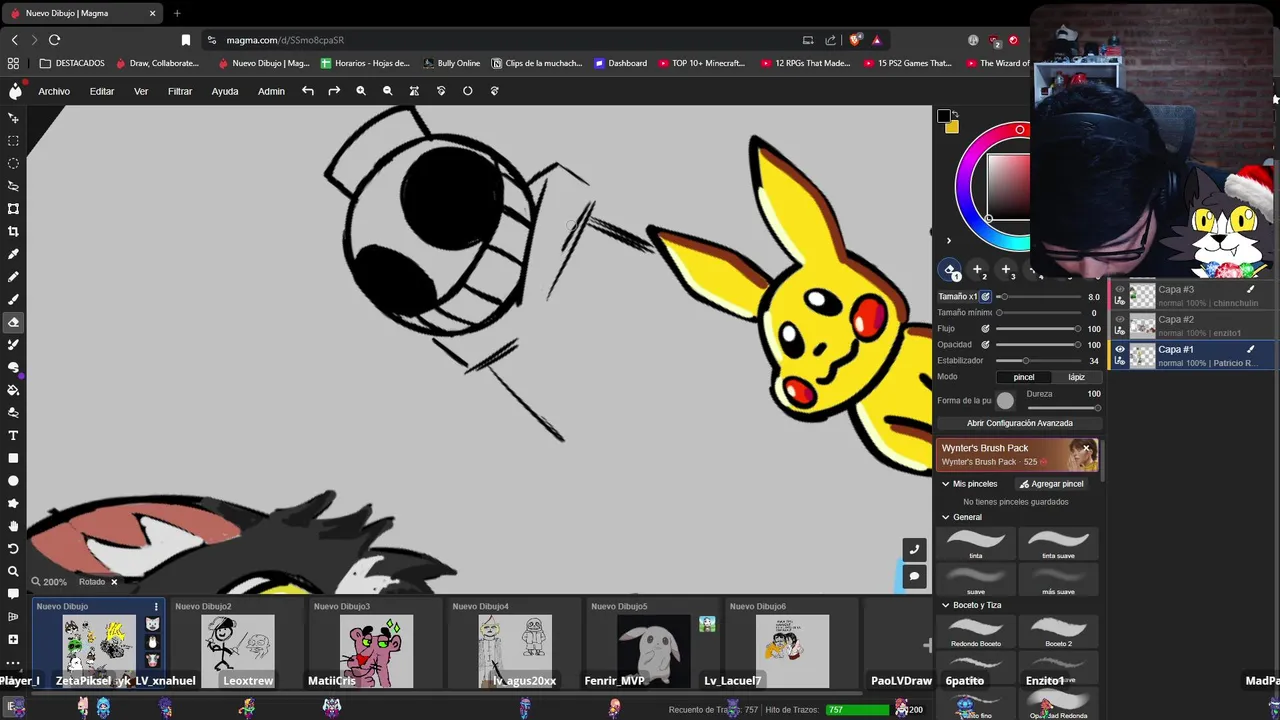Image resolution: width=1280 pixels, height=720 pixels.
Task: Select the paint bucket fill tool
Action: click(13, 390)
